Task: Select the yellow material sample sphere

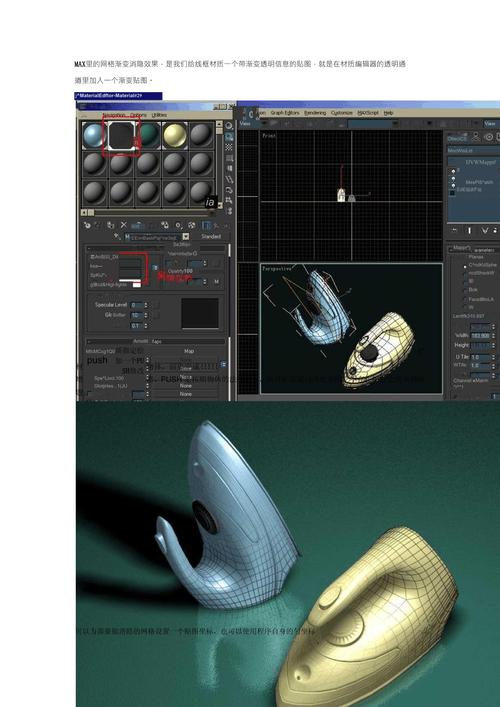Action: [x=175, y=135]
